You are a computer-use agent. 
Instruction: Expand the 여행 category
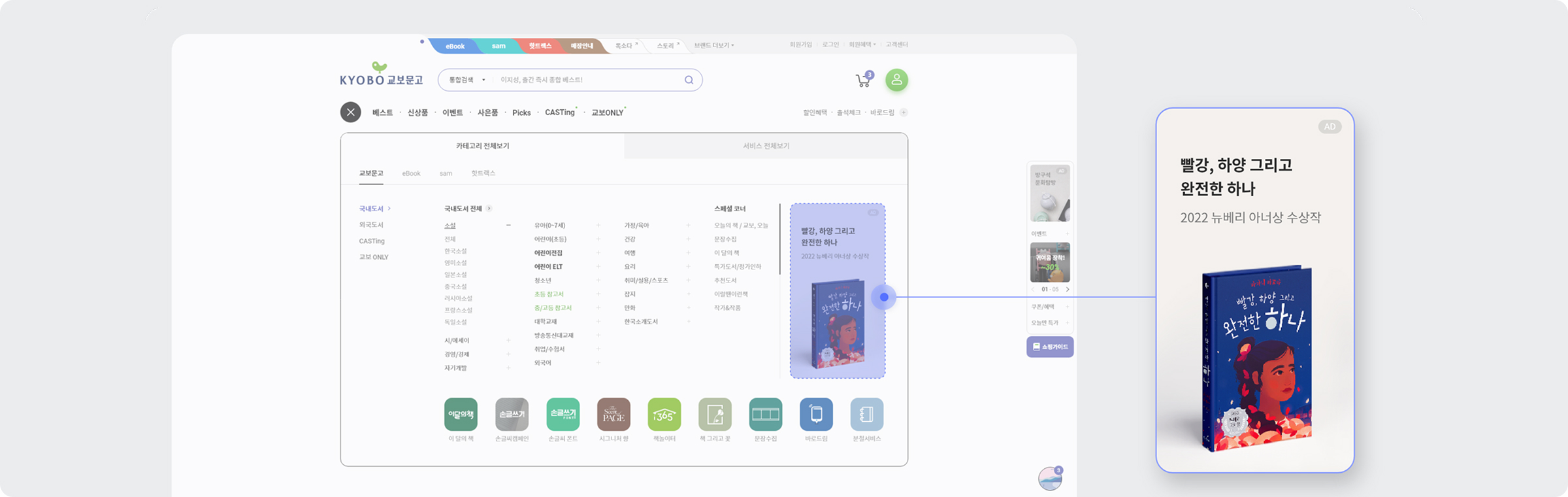click(x=688, y=253)
